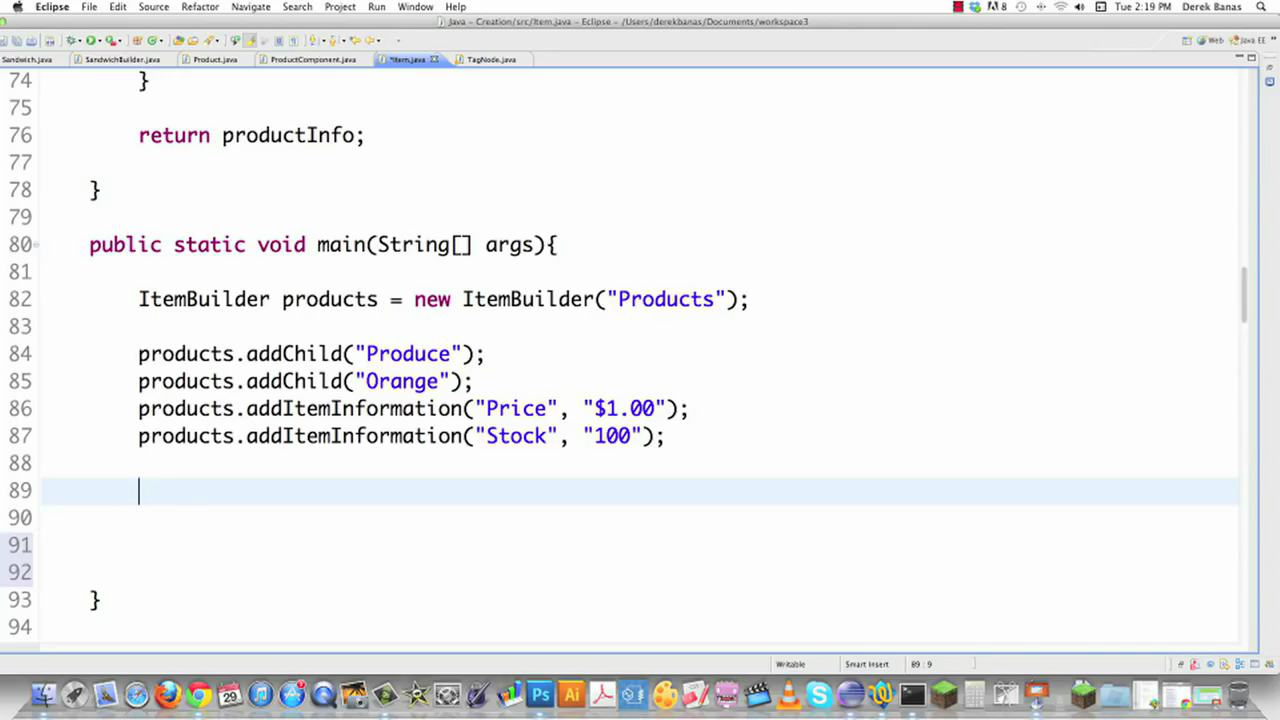Open Illustrator from the Dock
Screen dimensions: 1280x720
tap(571, 694)
